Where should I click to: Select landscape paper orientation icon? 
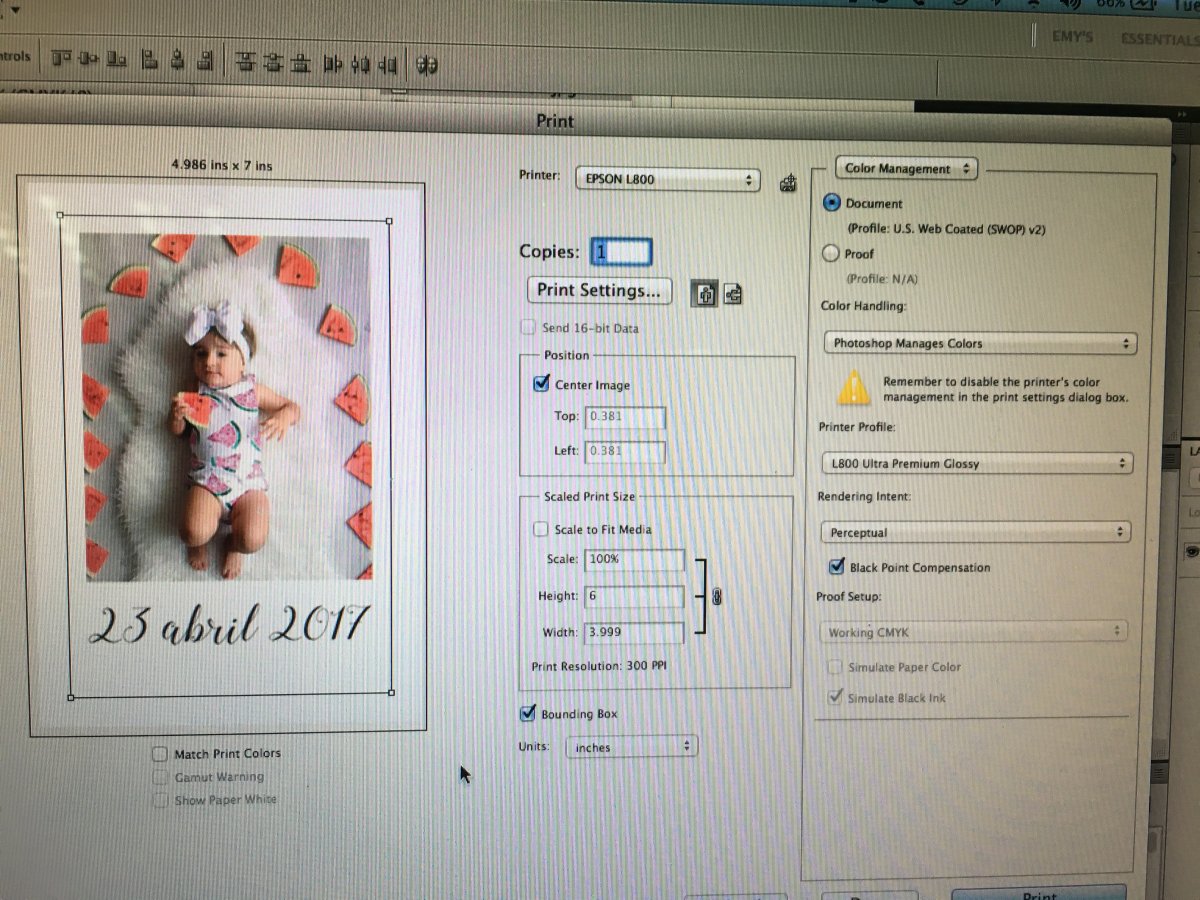coord(733,295)
